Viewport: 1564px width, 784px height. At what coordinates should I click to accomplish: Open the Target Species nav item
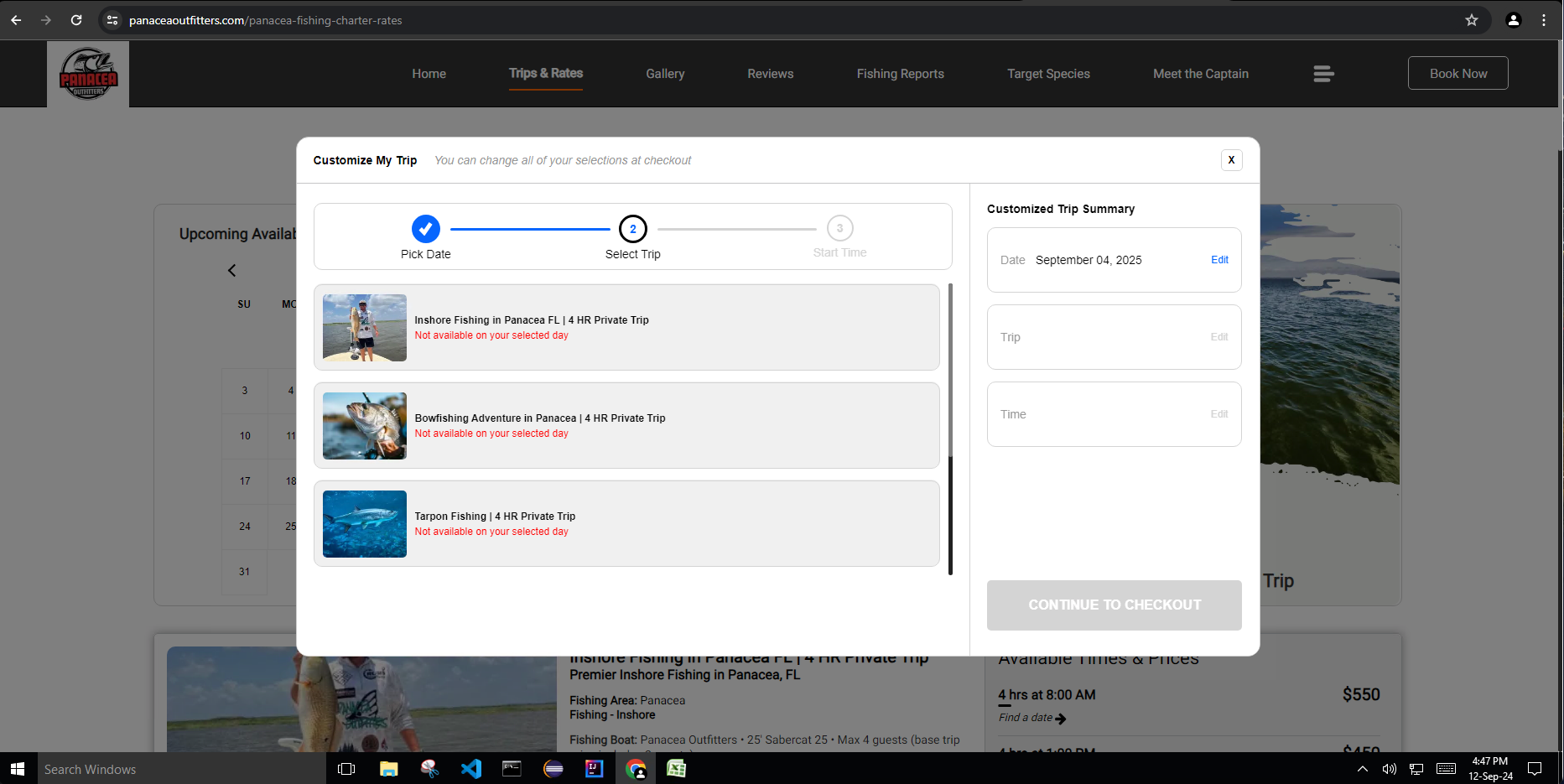click(1048, 74)
